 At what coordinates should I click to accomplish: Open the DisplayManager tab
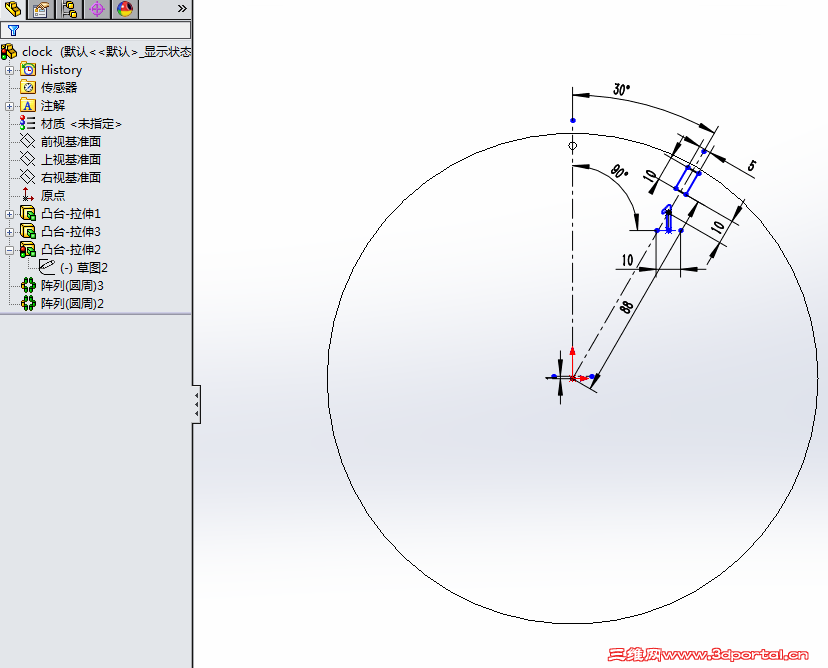tap(125, 9)
